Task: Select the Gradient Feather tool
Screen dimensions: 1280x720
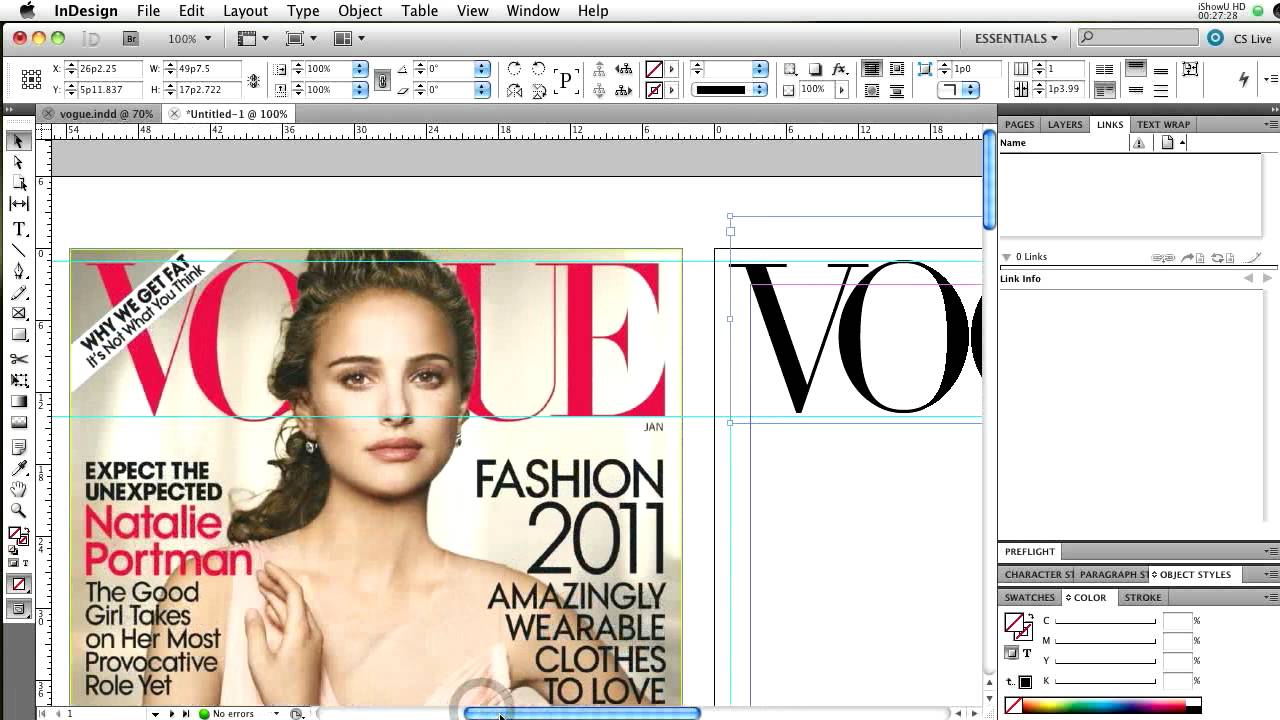Action: (18, 422)
